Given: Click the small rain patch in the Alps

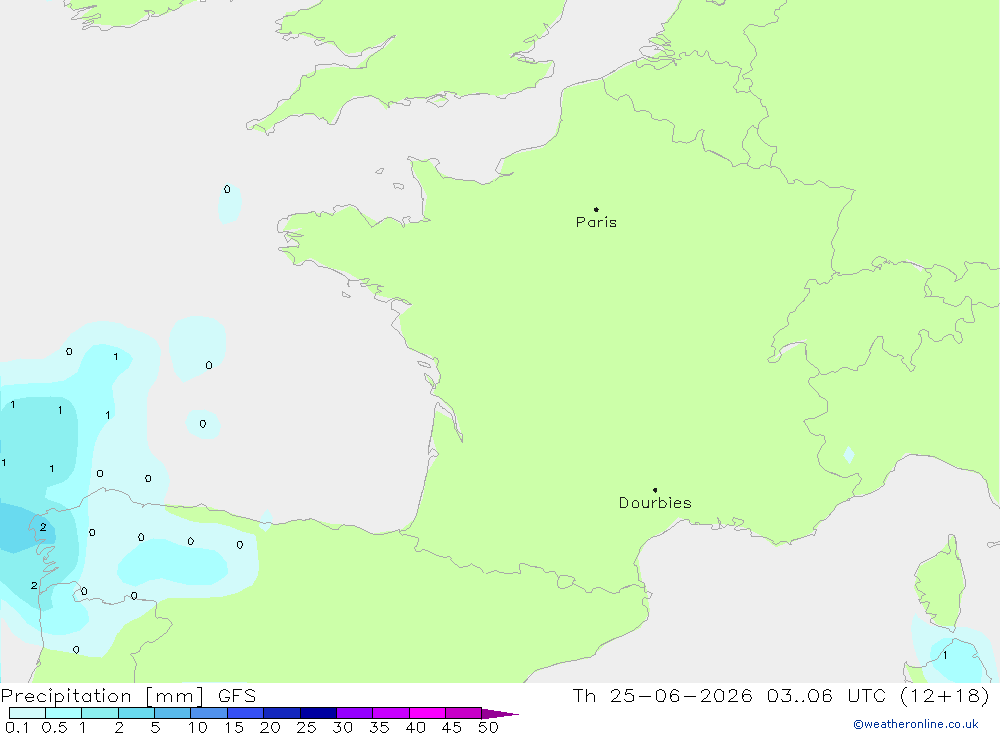Looking at the screenshot, I should [x=849, y=455].
